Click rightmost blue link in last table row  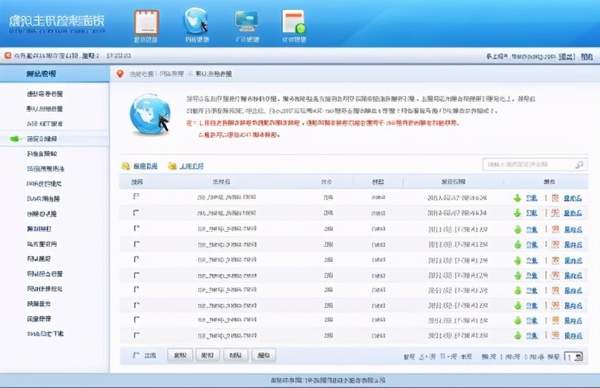pyautogui.click(x=573, y=336)
